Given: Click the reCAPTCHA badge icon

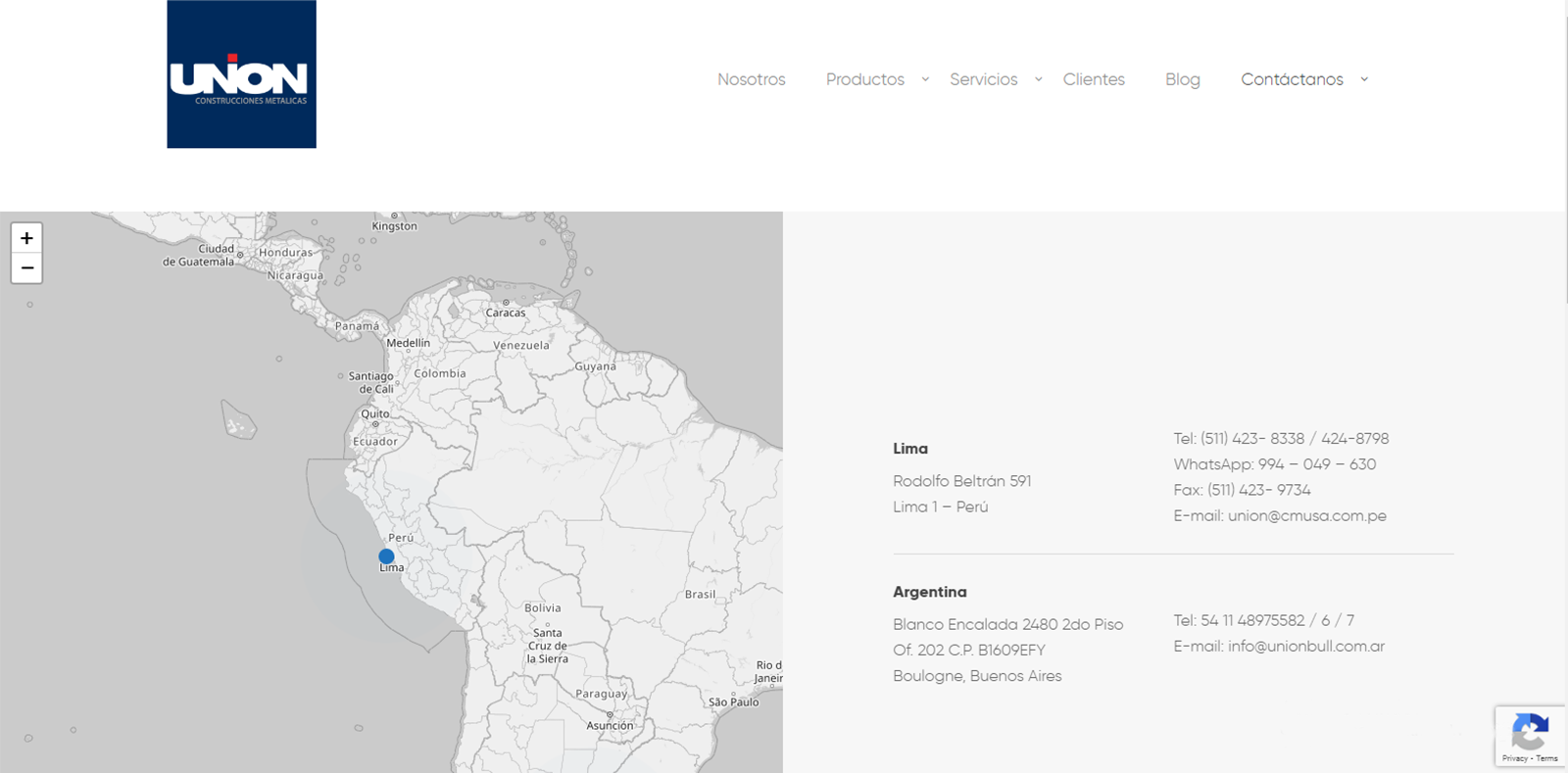Looking at the screenshot, I should pyautogui.click(x=1529, y=731).
